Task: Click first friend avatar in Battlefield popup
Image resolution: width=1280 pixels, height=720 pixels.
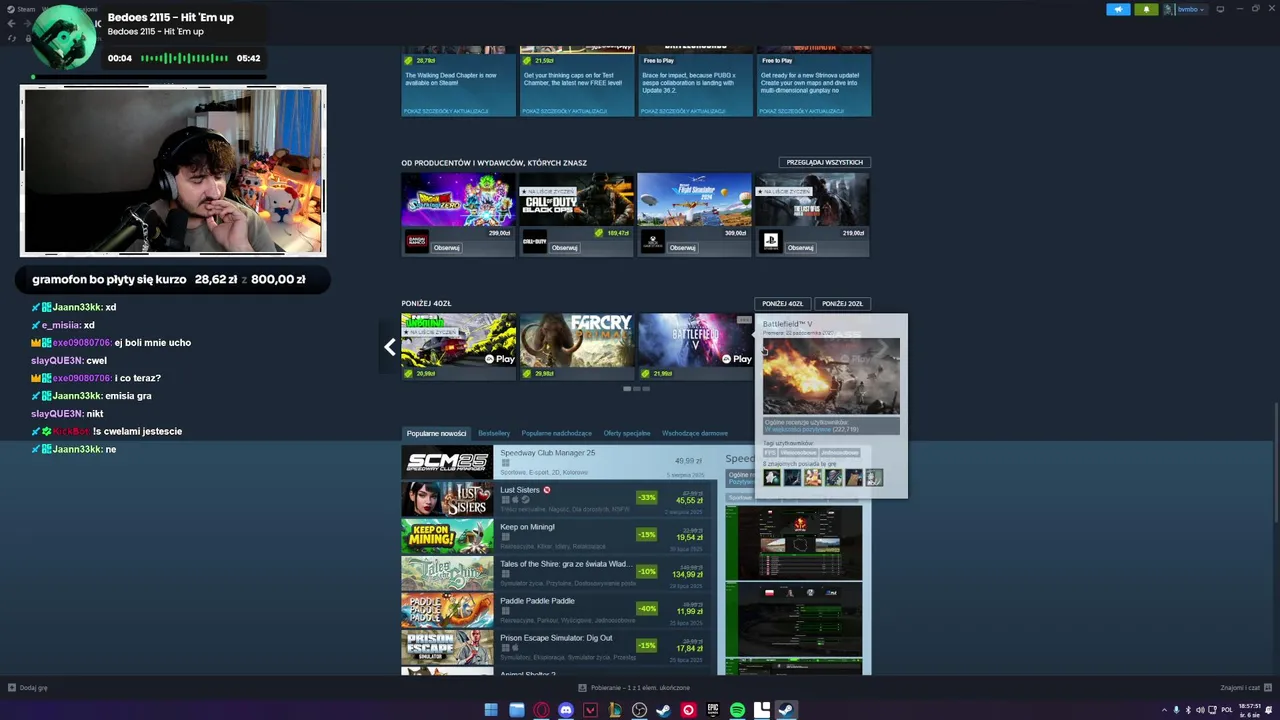Action: [x=771, y=478]
